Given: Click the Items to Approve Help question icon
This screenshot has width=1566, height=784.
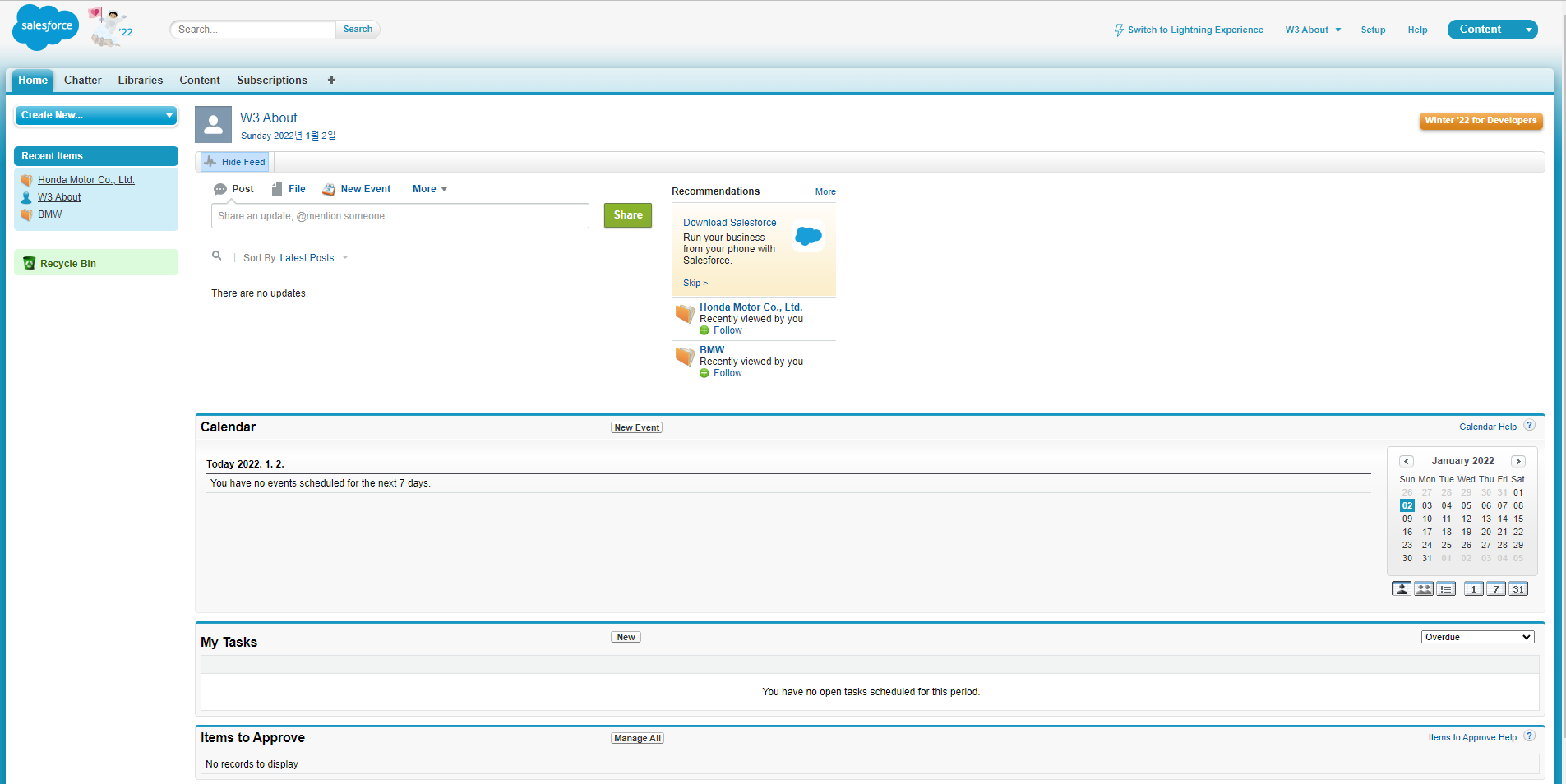Looking at the screenshot, I should (1529, 736).
